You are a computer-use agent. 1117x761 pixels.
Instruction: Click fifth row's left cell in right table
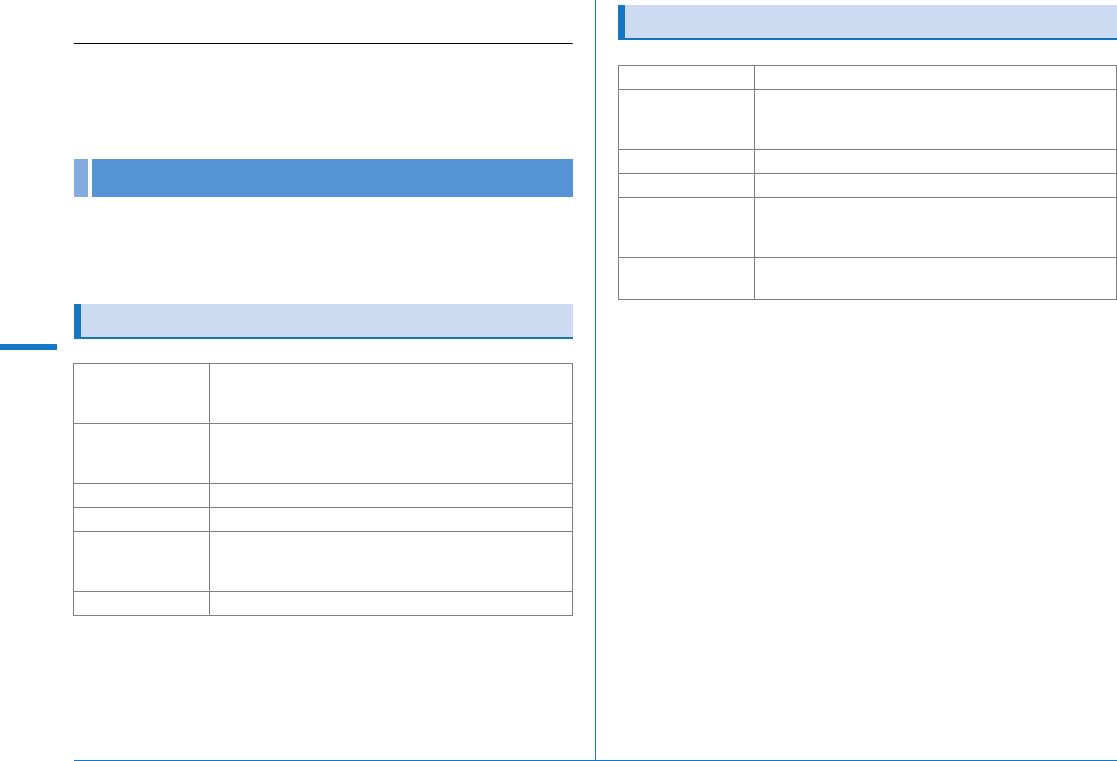[686, 227]
